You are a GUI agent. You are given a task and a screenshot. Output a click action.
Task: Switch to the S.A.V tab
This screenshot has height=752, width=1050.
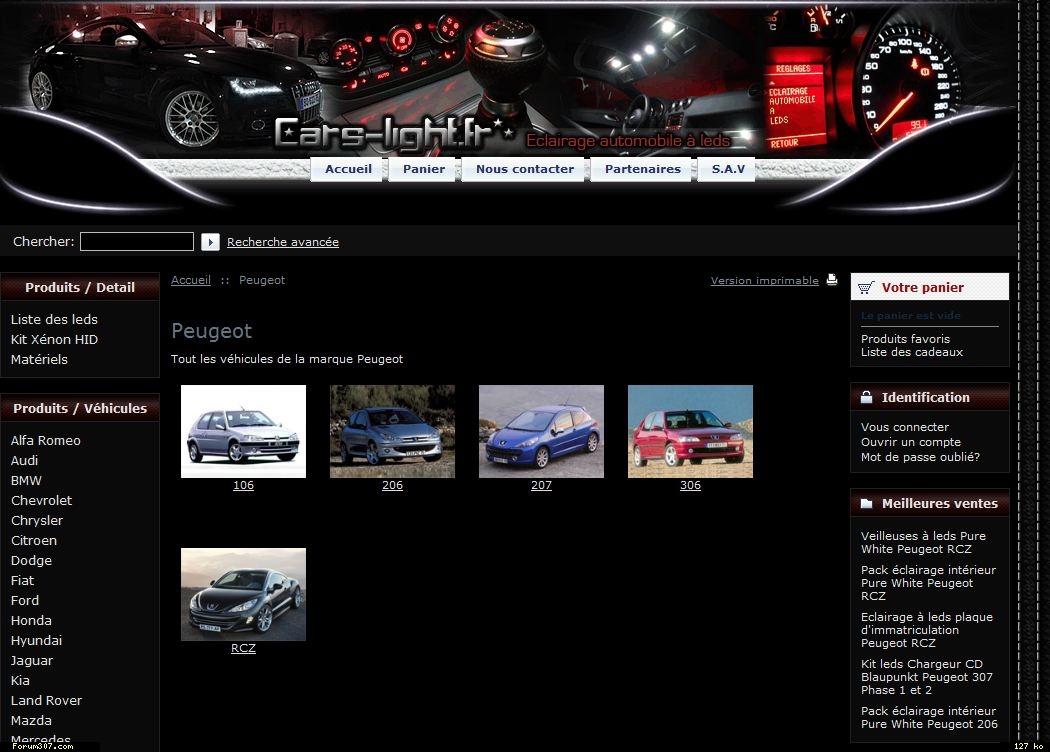[x=728, y=169]
